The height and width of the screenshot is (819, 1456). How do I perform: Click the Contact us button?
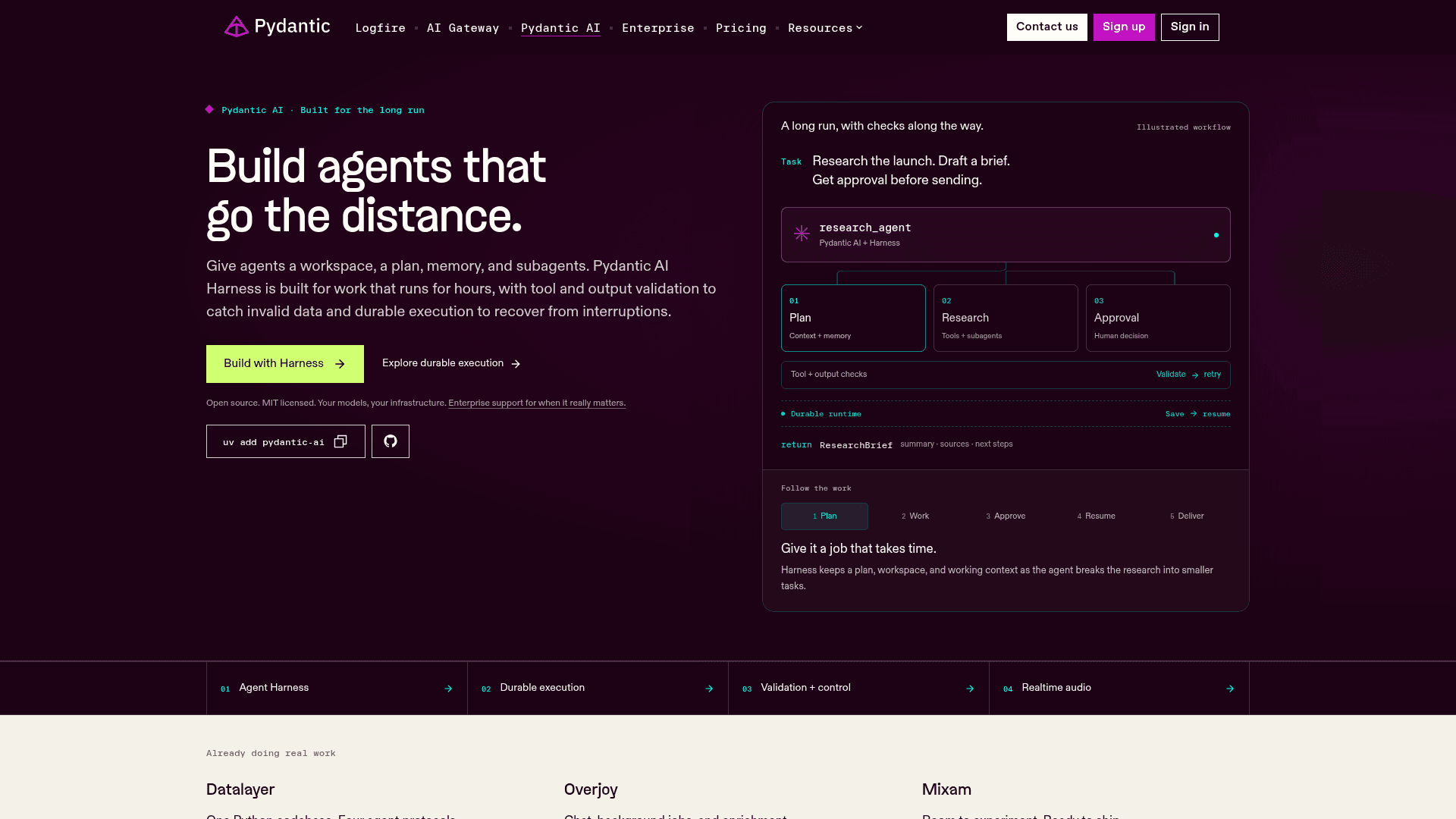click(x=1047, y=27)
